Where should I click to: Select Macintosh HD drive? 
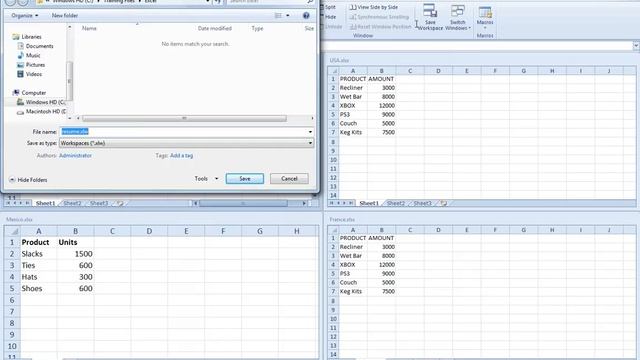pyautogui.click(x=42, y=111)
